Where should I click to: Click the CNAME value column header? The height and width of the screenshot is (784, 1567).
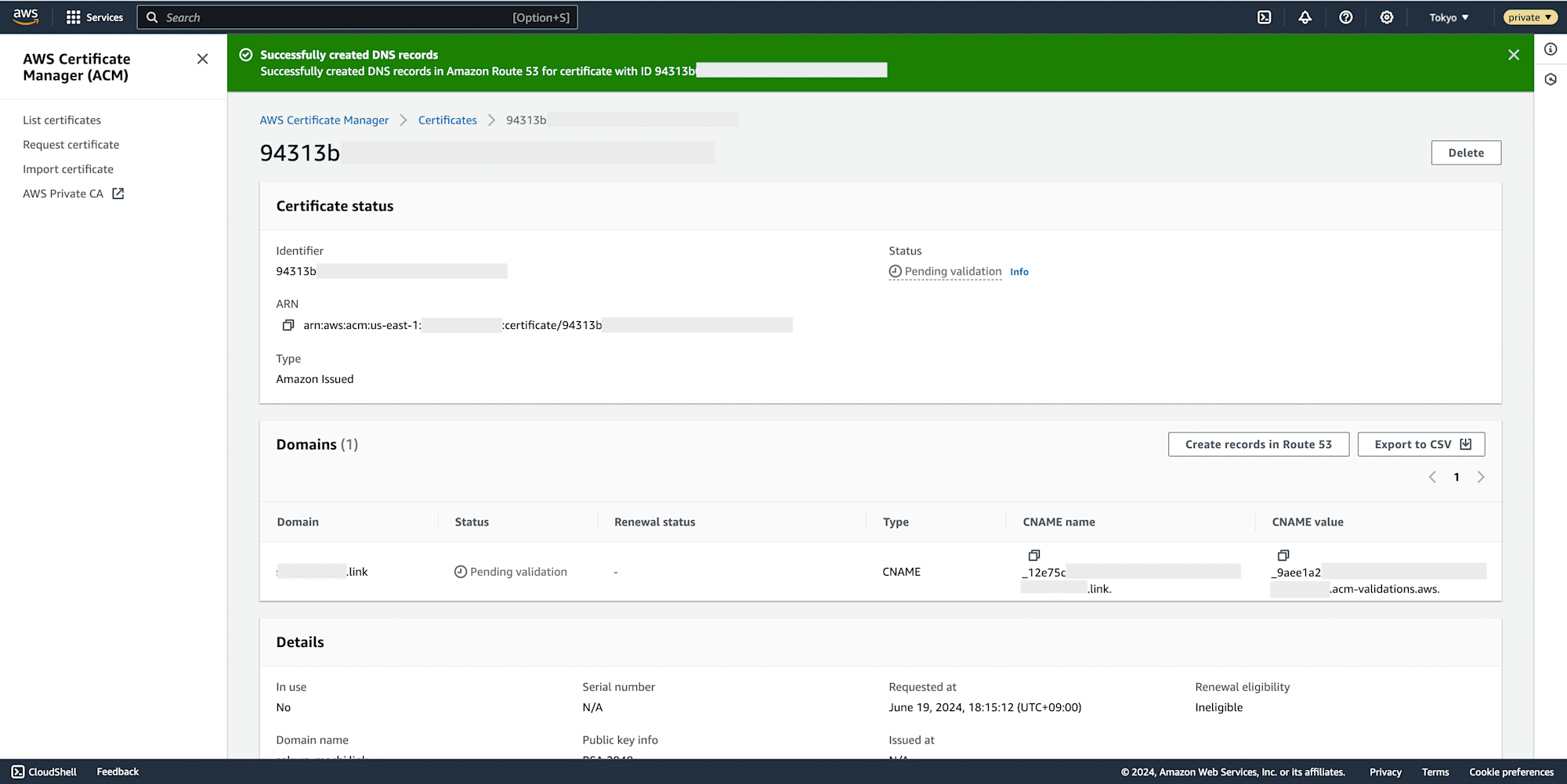point(1308,522)
